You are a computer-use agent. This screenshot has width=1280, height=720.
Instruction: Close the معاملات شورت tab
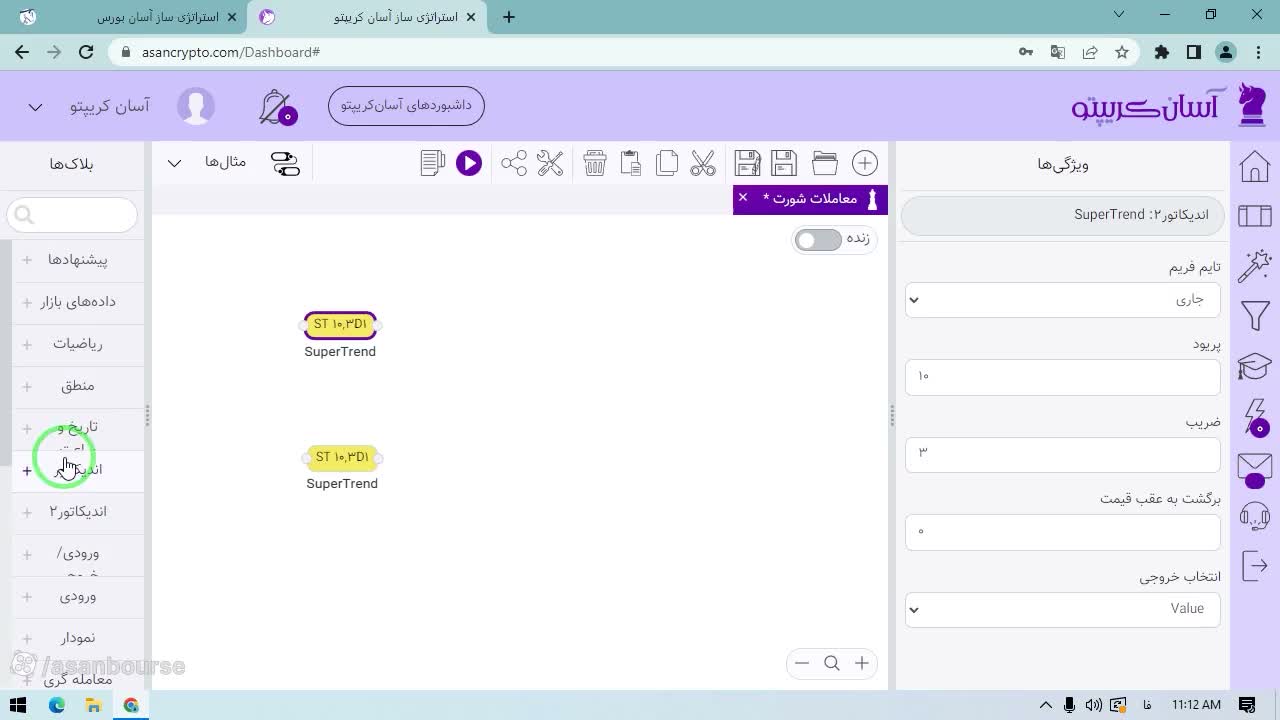pos(743,198)
